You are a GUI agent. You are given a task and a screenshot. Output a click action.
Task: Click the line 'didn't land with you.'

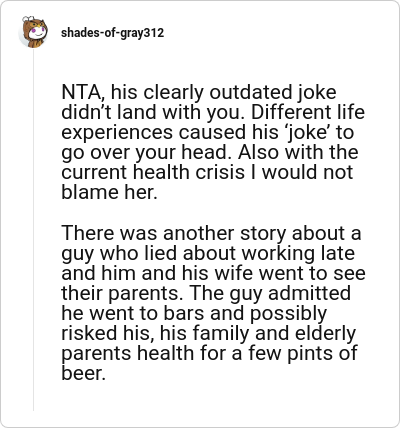click(x=155, y=113)
